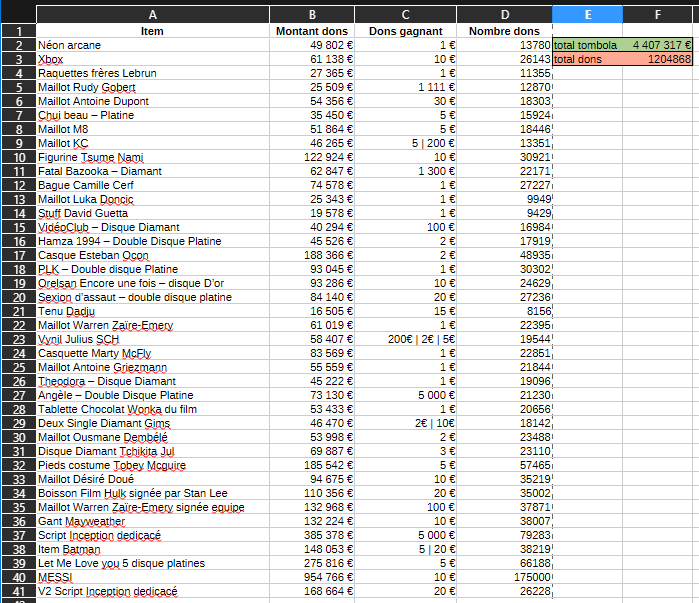Click 'VidéoClub – Disque Diamant' cell
Screen dimensions: 699x603
click(152, 227)
